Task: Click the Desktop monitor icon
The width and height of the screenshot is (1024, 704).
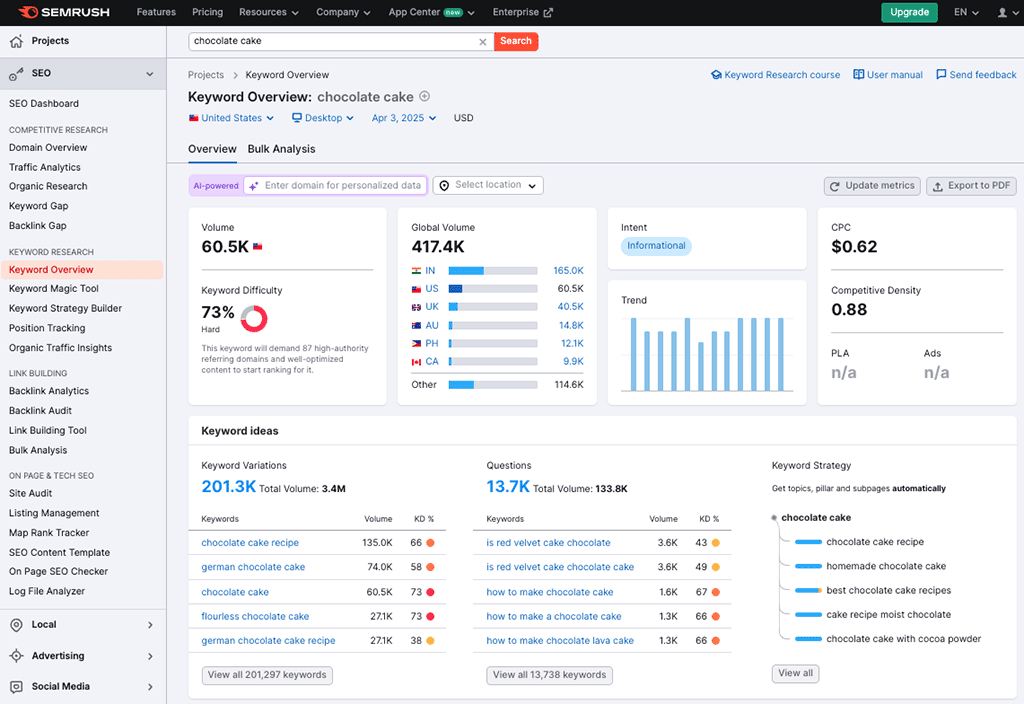Action: (296, 118)
